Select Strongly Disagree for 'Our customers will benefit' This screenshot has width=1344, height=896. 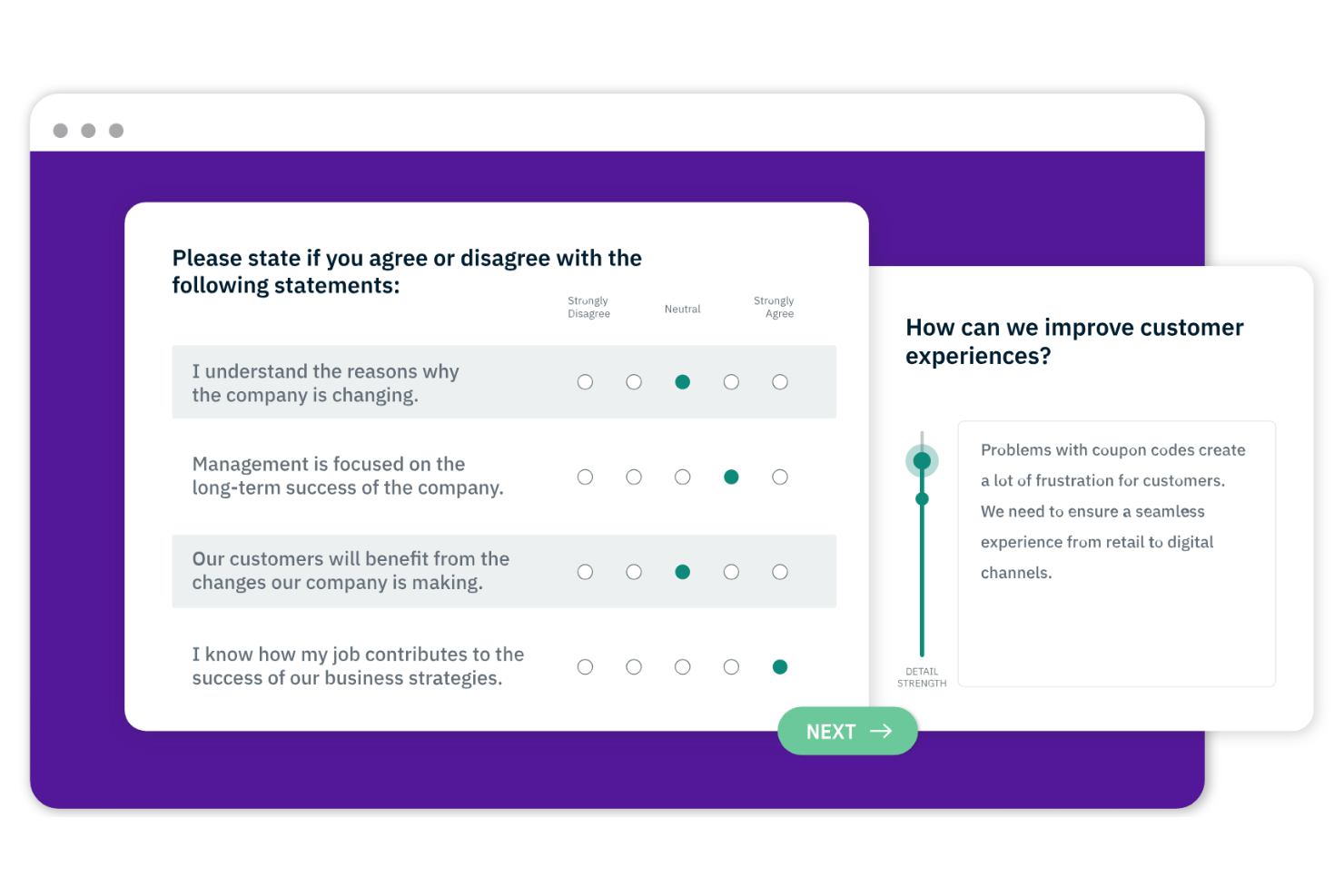[585, 572]
